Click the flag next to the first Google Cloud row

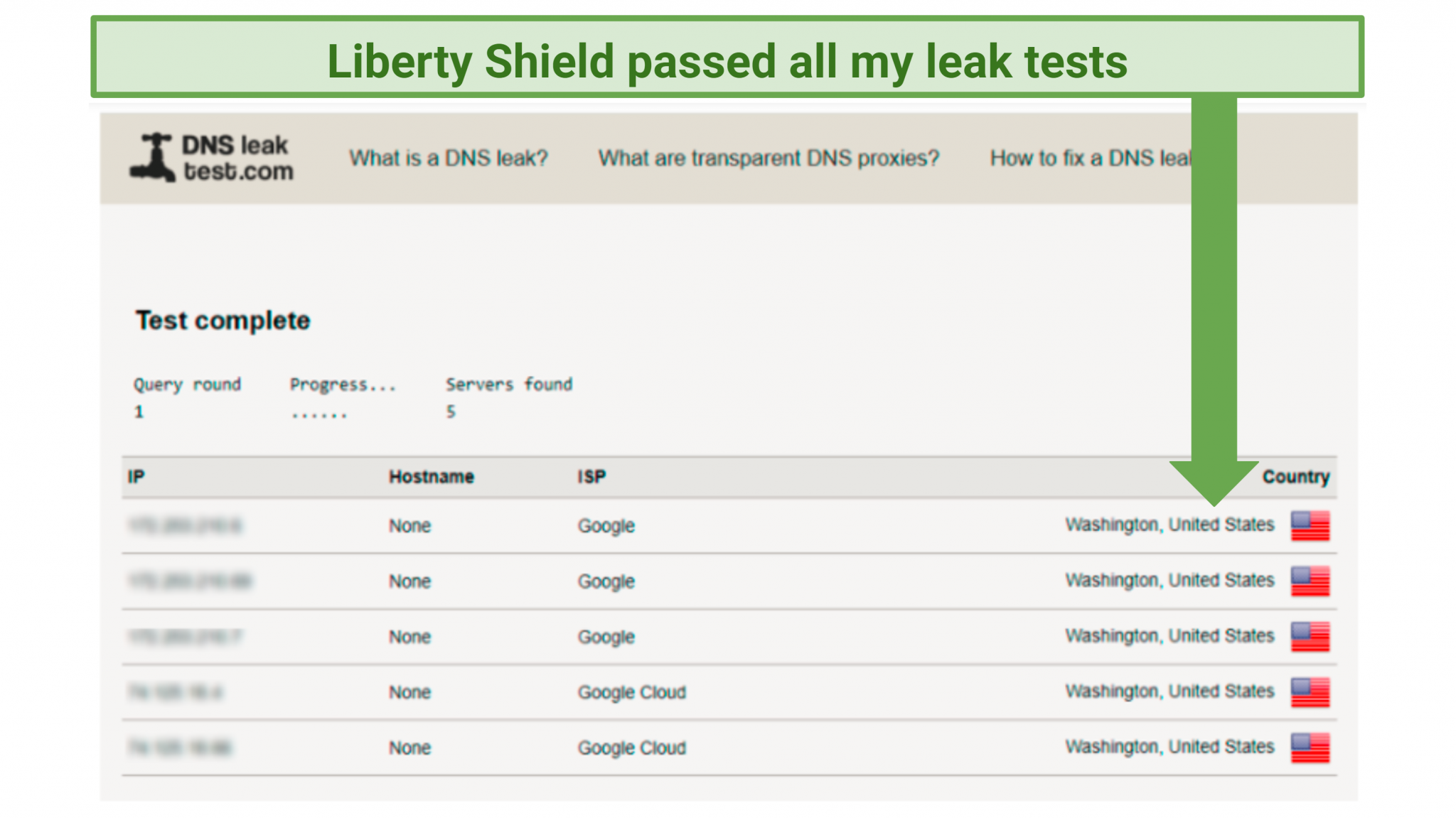[x=1310, y=692]
